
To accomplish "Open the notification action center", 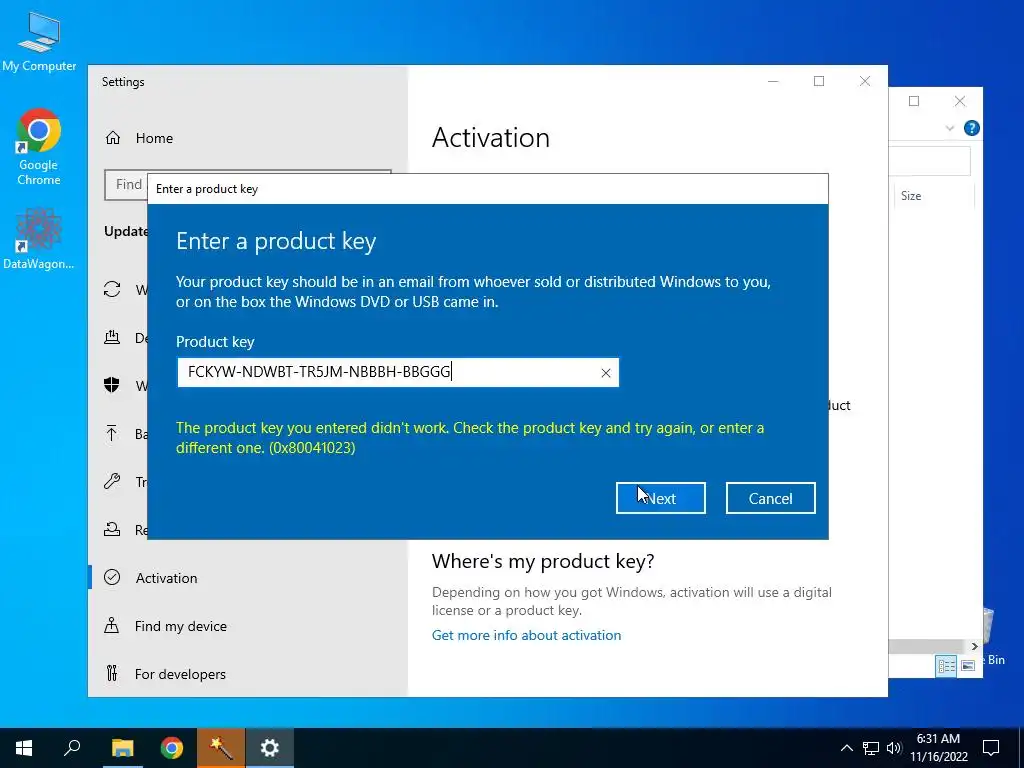I will point(991,748).
